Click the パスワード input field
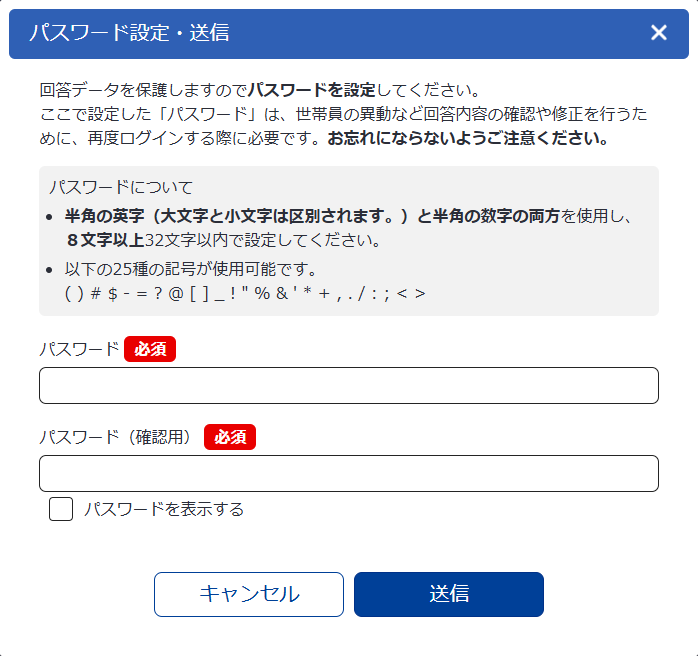 (x=348, y=385)
